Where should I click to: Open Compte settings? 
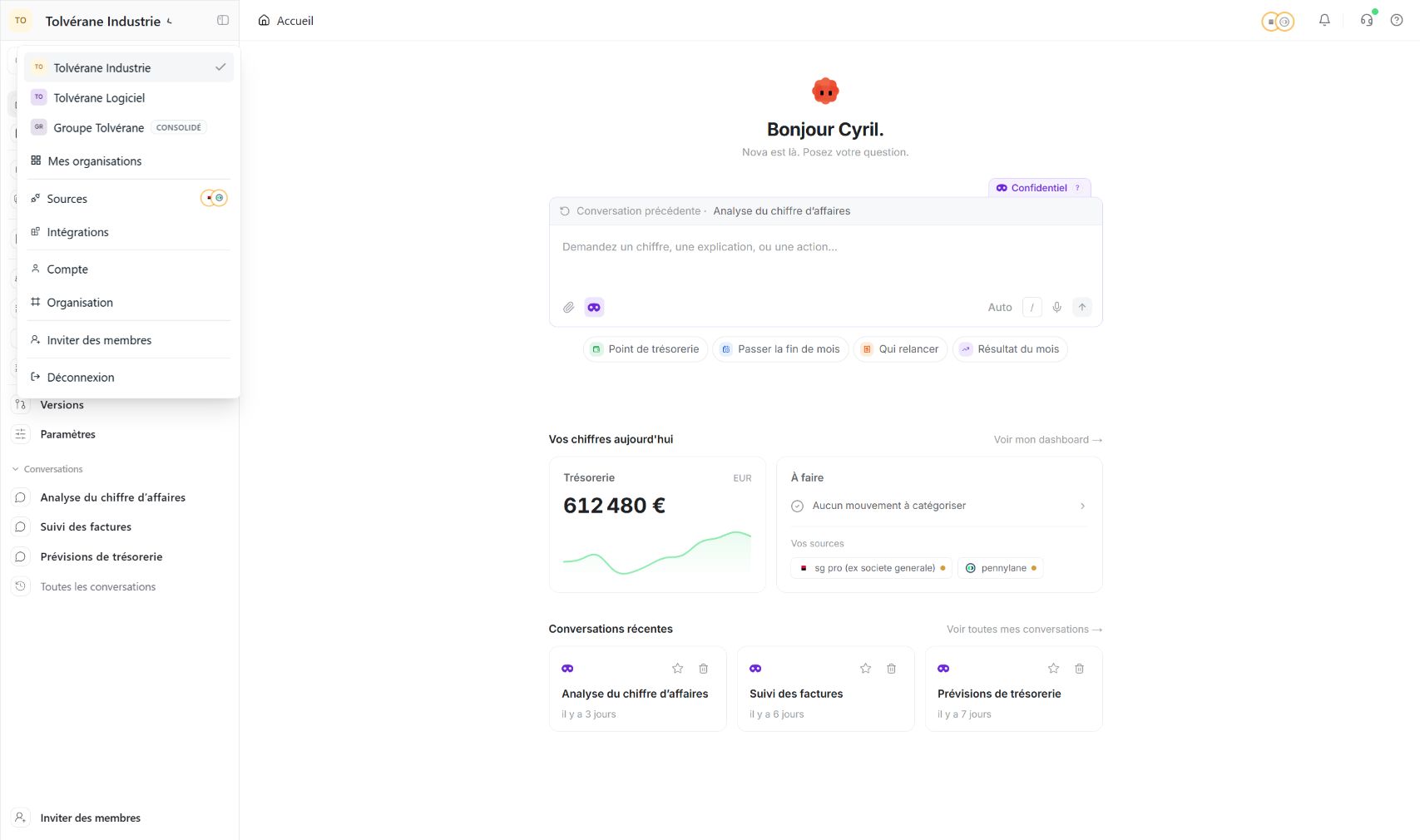(129, 269)
